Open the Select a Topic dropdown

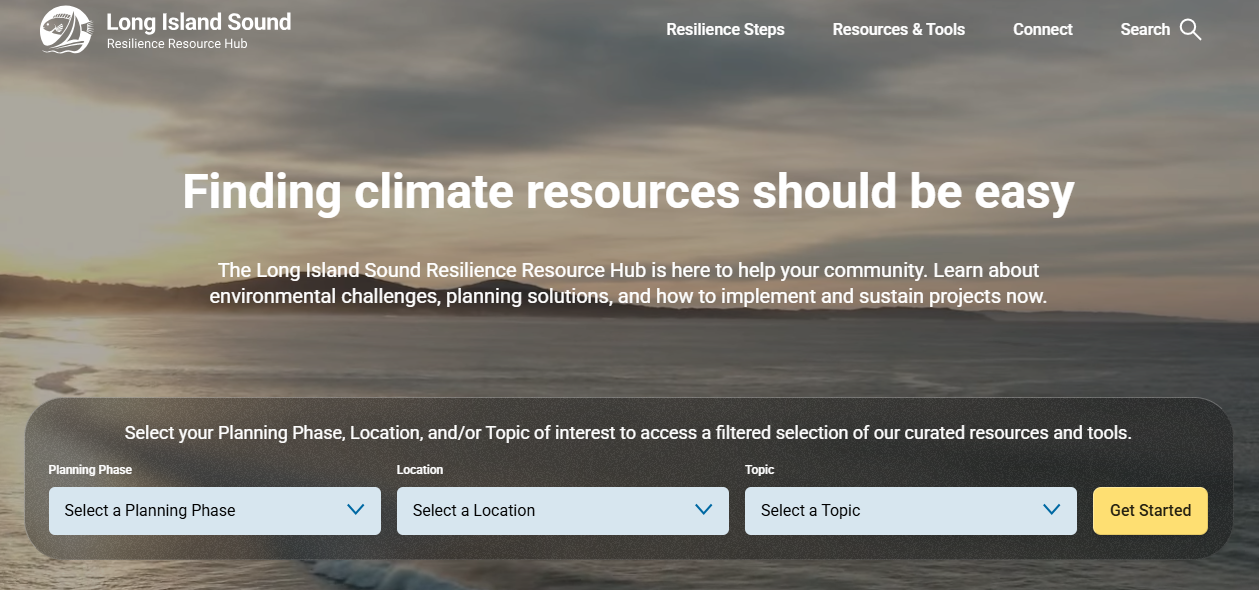pyautogui.click(x=911, y=511)
